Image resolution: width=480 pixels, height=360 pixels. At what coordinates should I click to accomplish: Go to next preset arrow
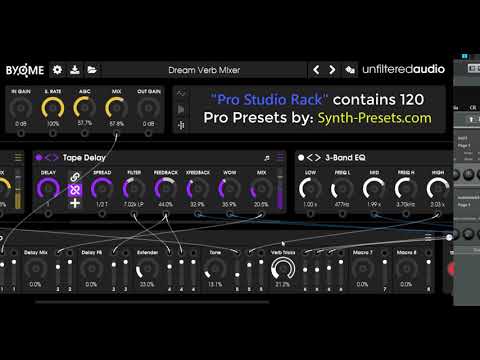point(332,70)
